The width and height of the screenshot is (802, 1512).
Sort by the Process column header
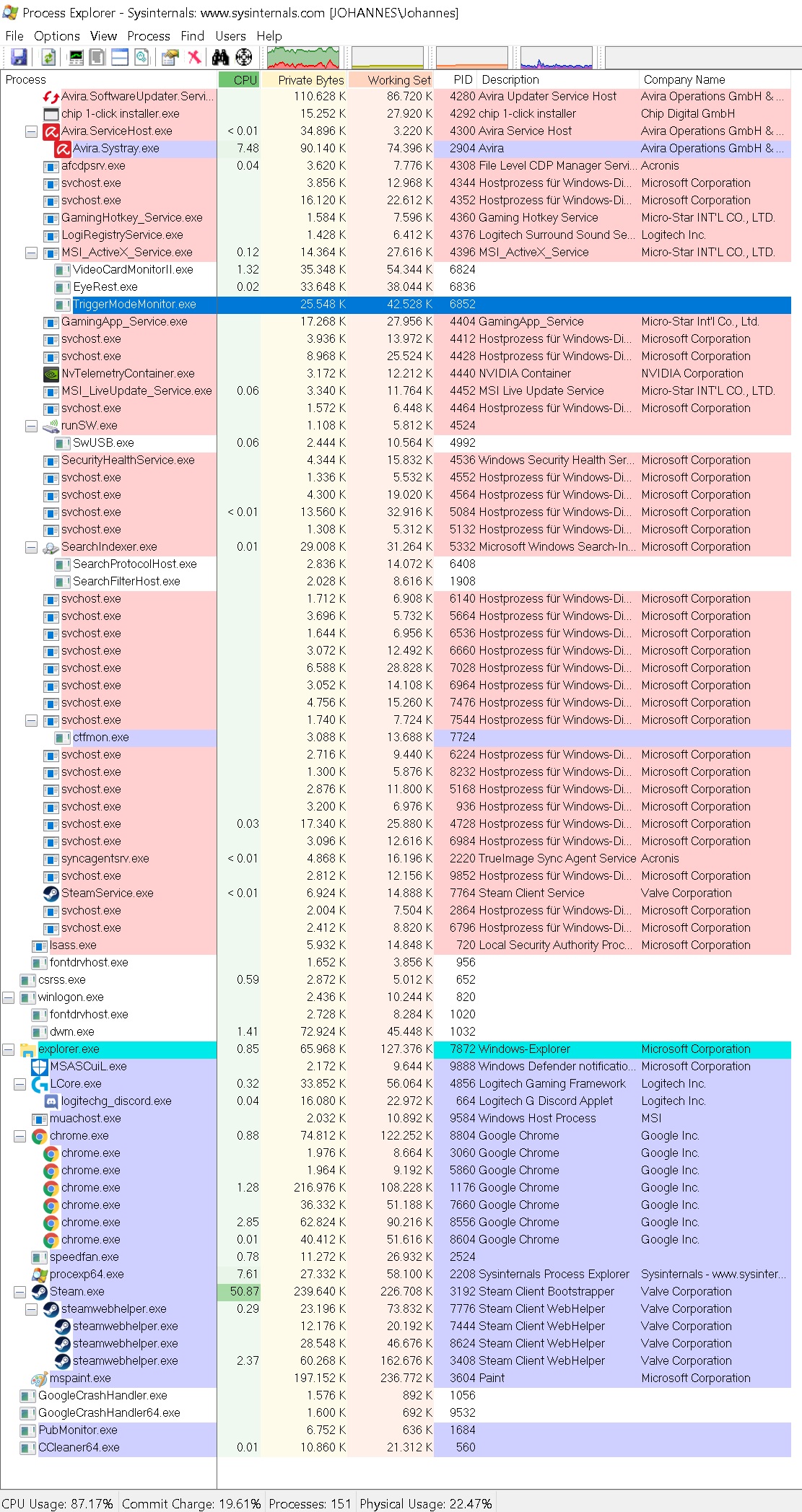109,79
